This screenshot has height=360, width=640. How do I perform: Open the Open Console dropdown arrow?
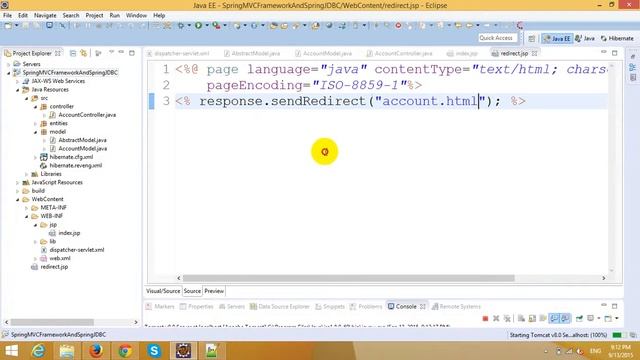pyautogui.click(x=616, y=318)
